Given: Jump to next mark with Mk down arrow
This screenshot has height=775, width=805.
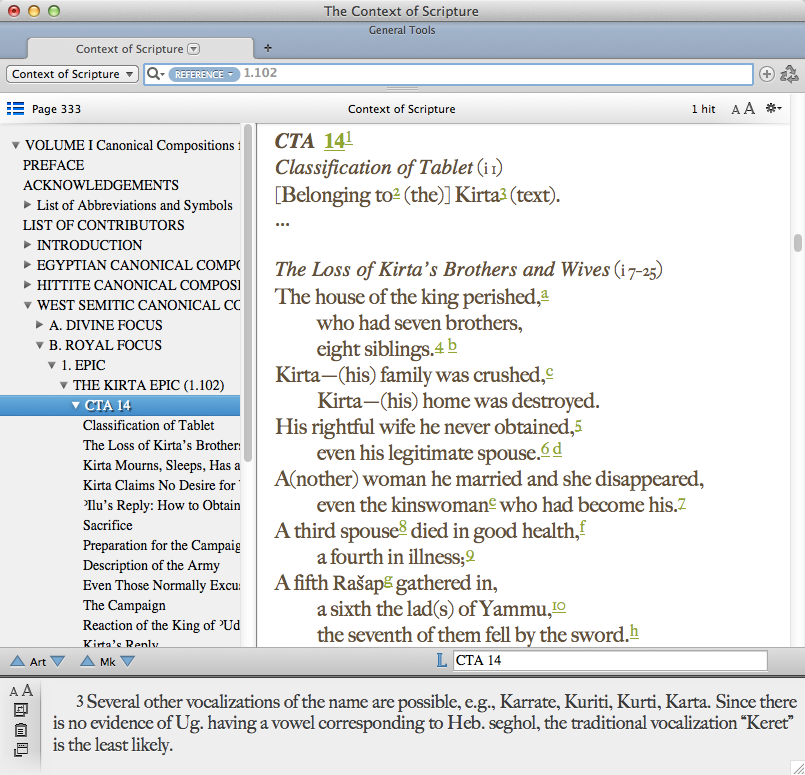Looking at the screenshot, I should point(127,661).
